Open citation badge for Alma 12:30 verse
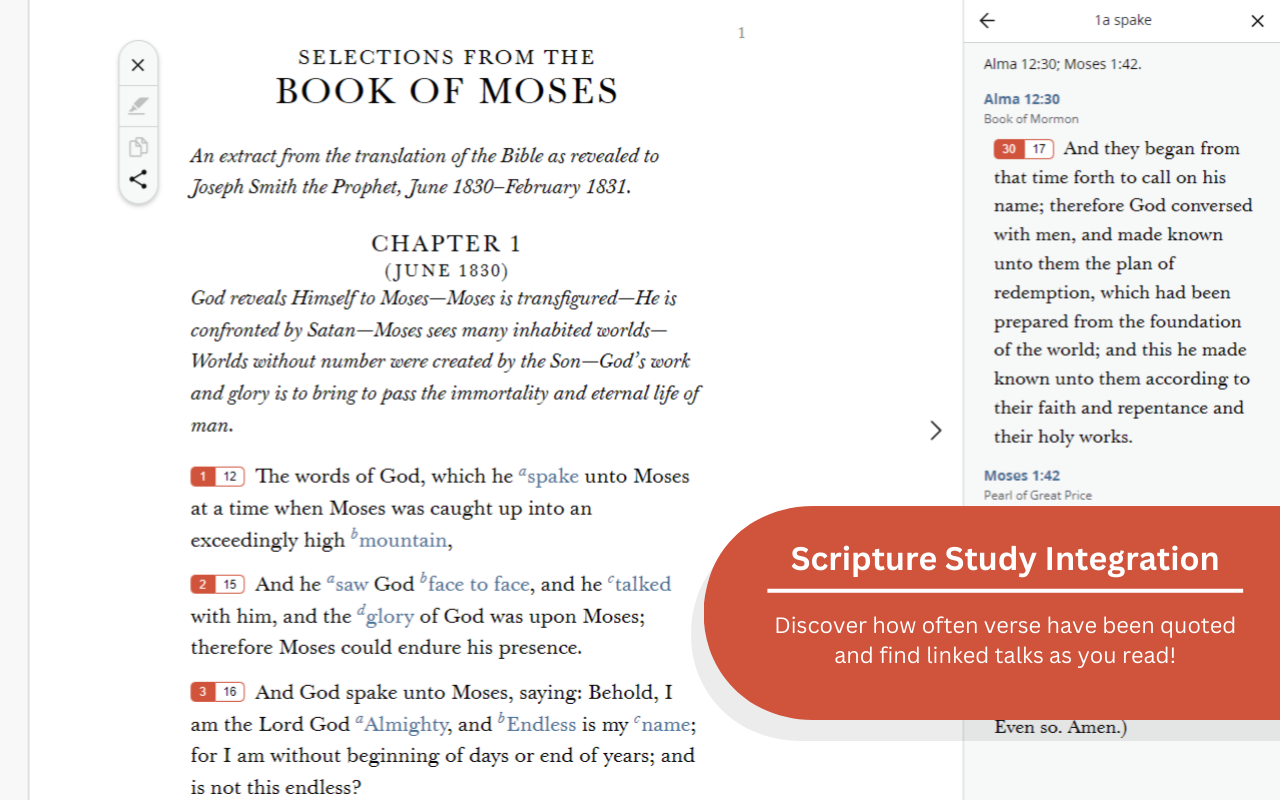 pos(1023,149)
